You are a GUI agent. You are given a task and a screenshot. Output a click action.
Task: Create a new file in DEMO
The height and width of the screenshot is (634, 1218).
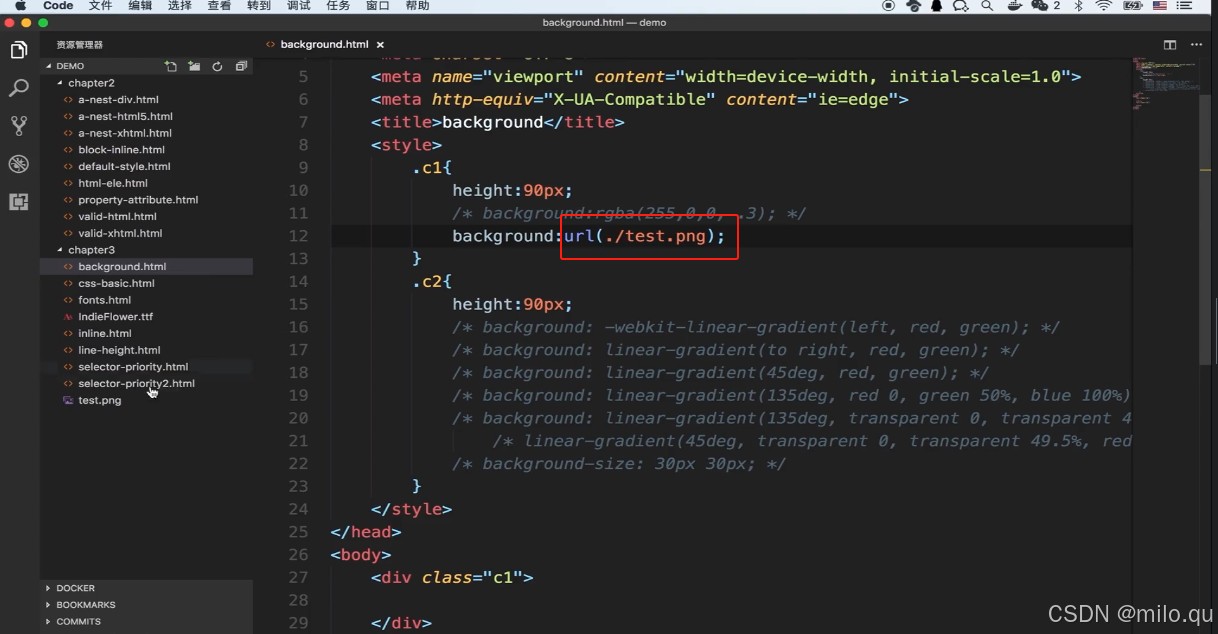point(171,66)
